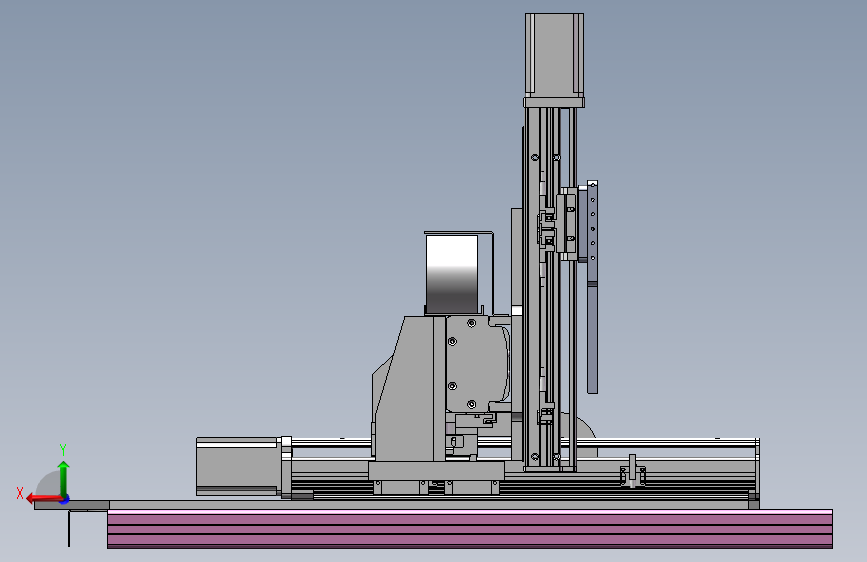Screen dimensions: 867x562
Task: Click the green Y axis arrow of triad
Action: tap(64, 477)
